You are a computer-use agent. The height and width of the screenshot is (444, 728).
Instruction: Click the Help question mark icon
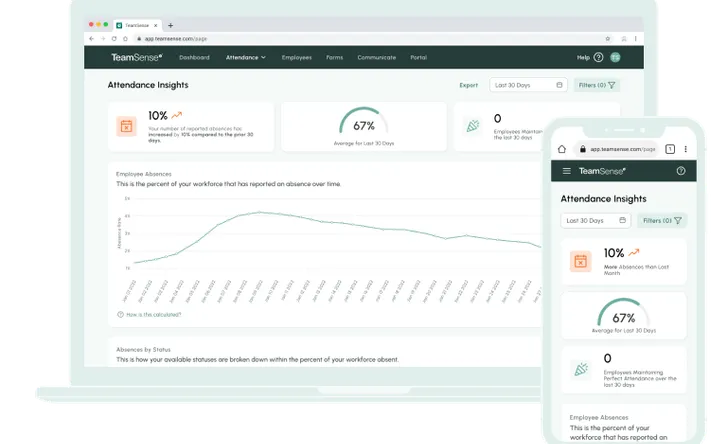tap(598, 58)
